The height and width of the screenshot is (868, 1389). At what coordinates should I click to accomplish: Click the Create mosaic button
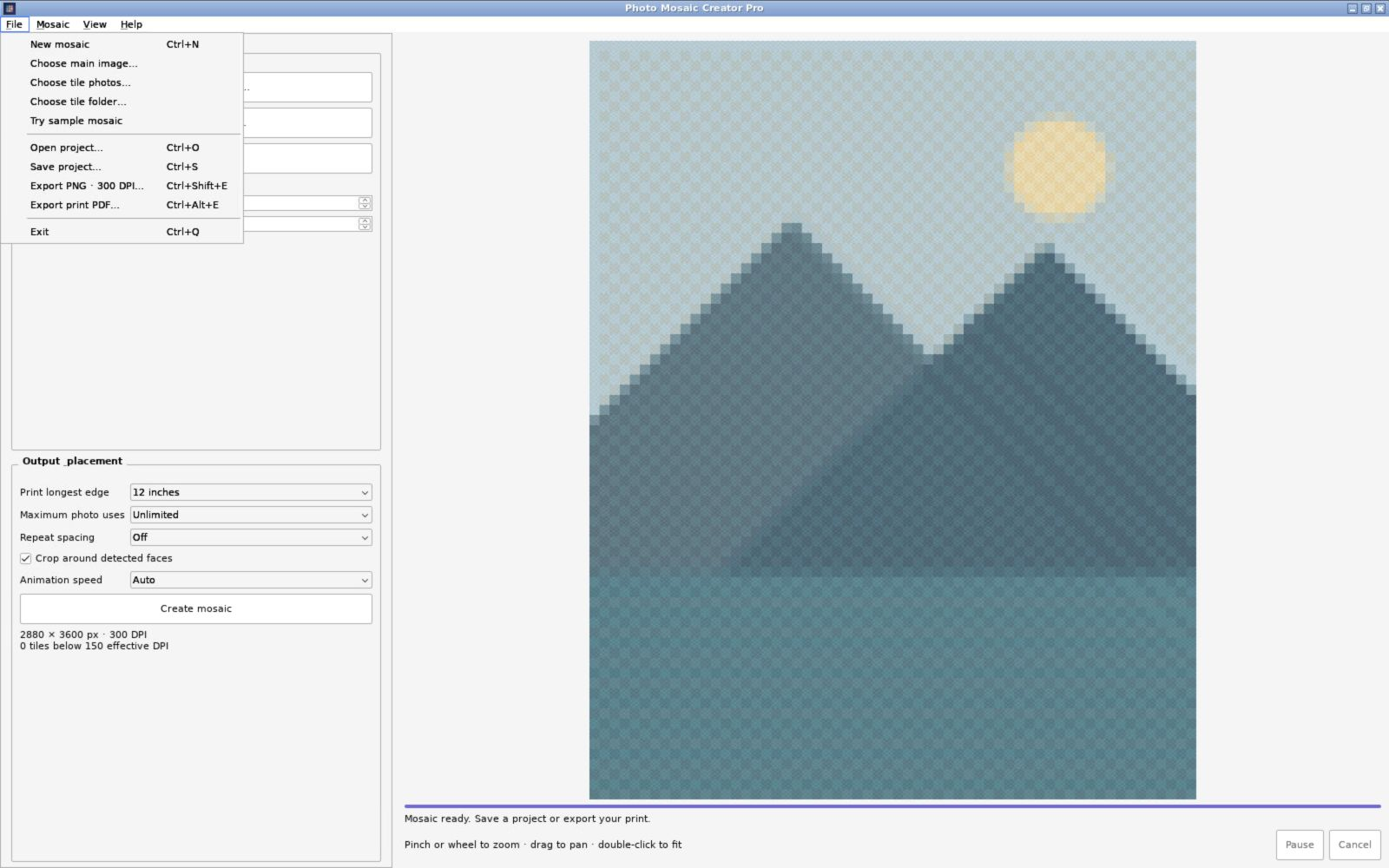pyautogui.click(x=196, y=608)
